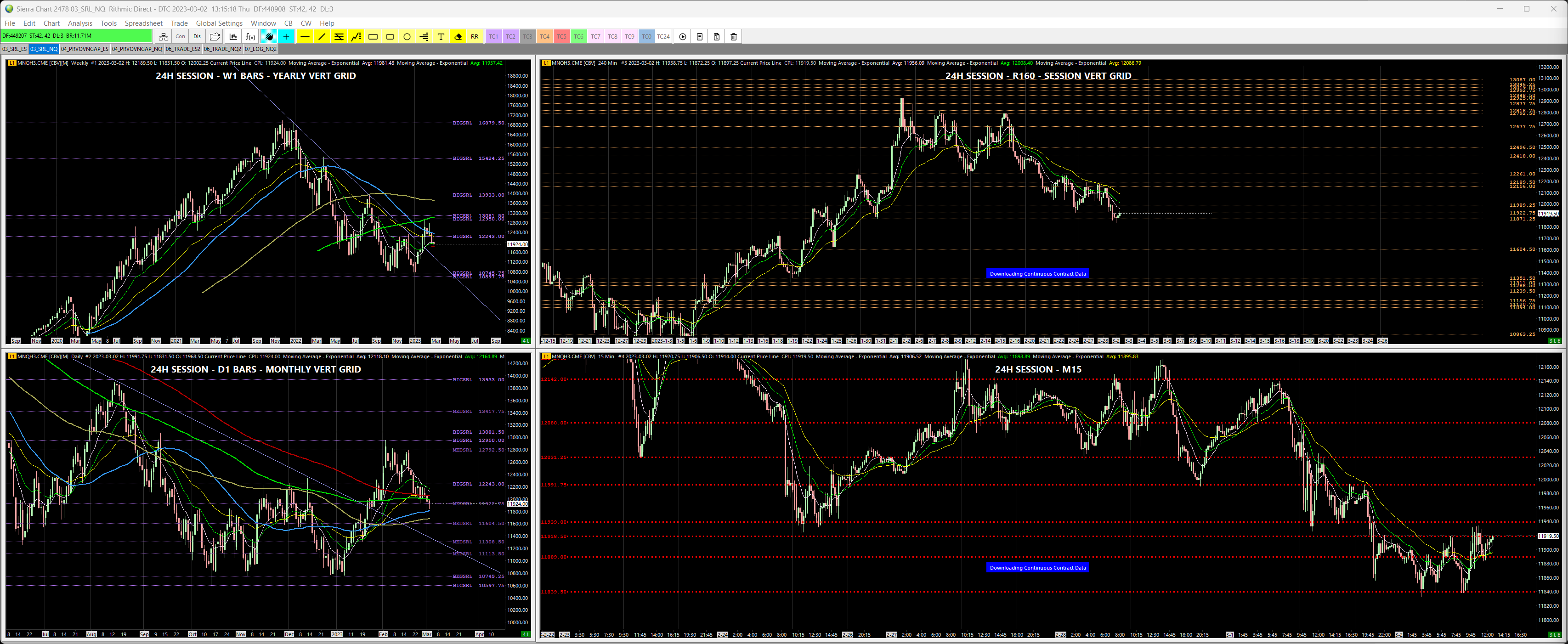Open the Global Settings menu

(x=219, y=23)
